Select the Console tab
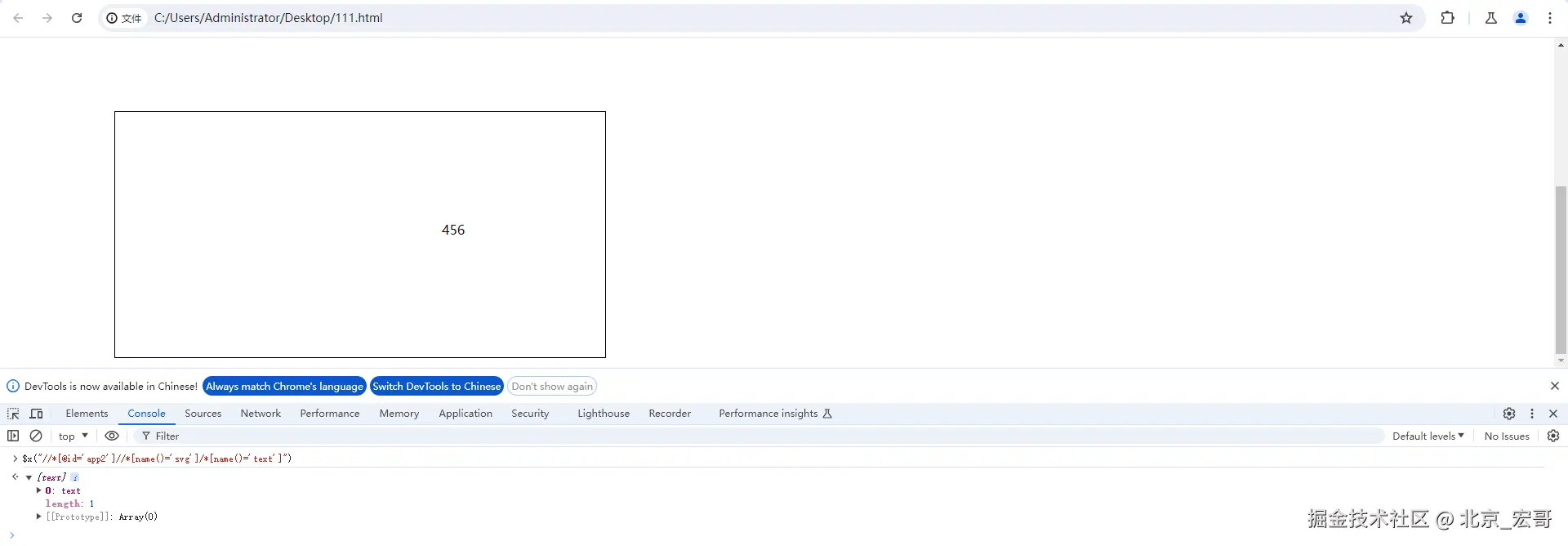Viewport: 1568px width, 546px height. pos(146,414)
